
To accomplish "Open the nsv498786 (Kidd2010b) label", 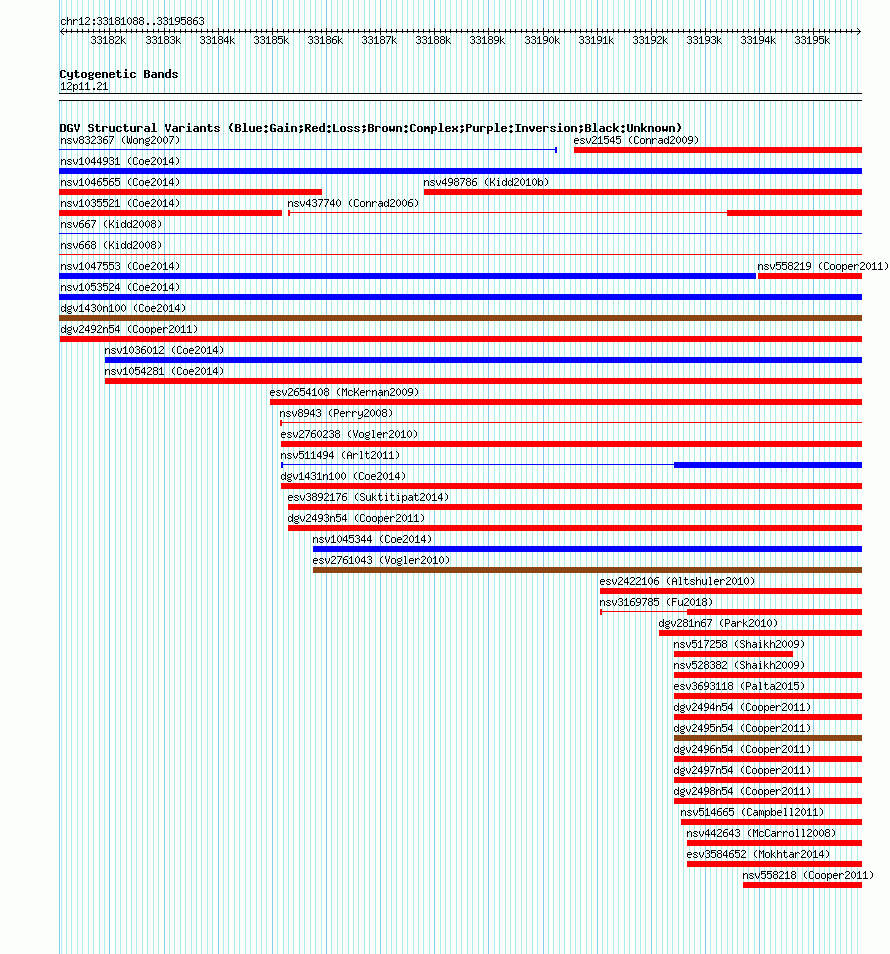I will click(x=486, y=183).
